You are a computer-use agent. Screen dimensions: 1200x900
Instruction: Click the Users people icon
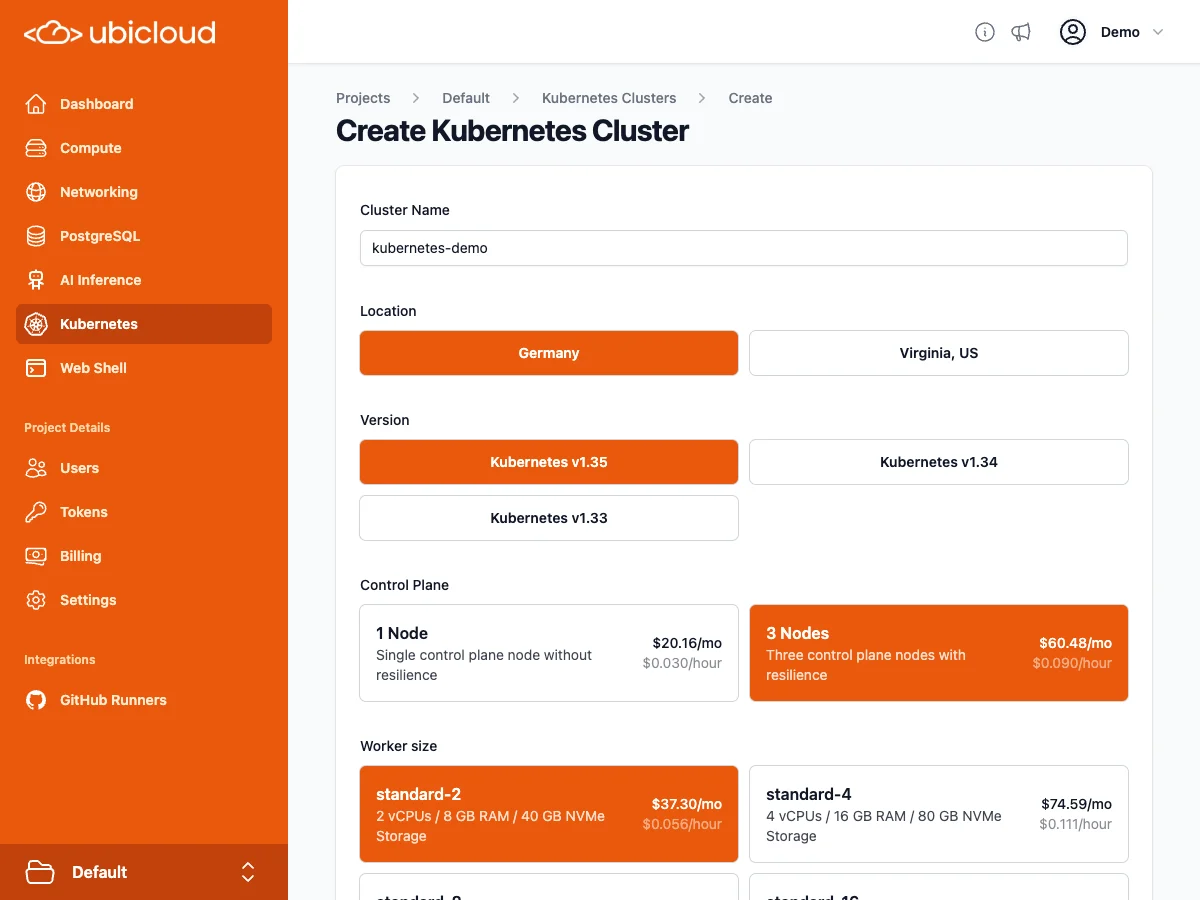pos(36,468)
